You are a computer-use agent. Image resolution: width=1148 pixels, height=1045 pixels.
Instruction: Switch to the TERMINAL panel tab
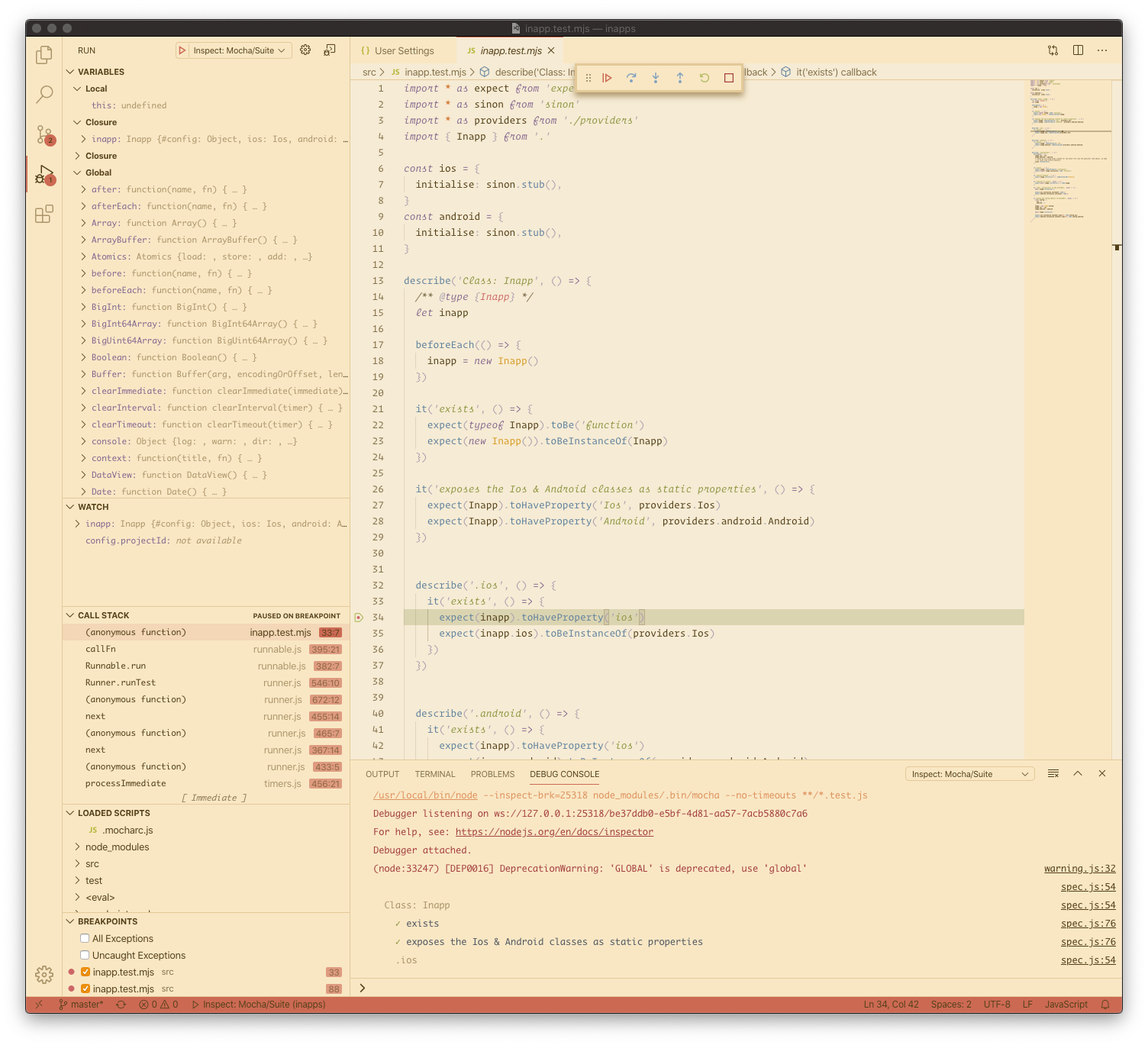click(435, 774)
